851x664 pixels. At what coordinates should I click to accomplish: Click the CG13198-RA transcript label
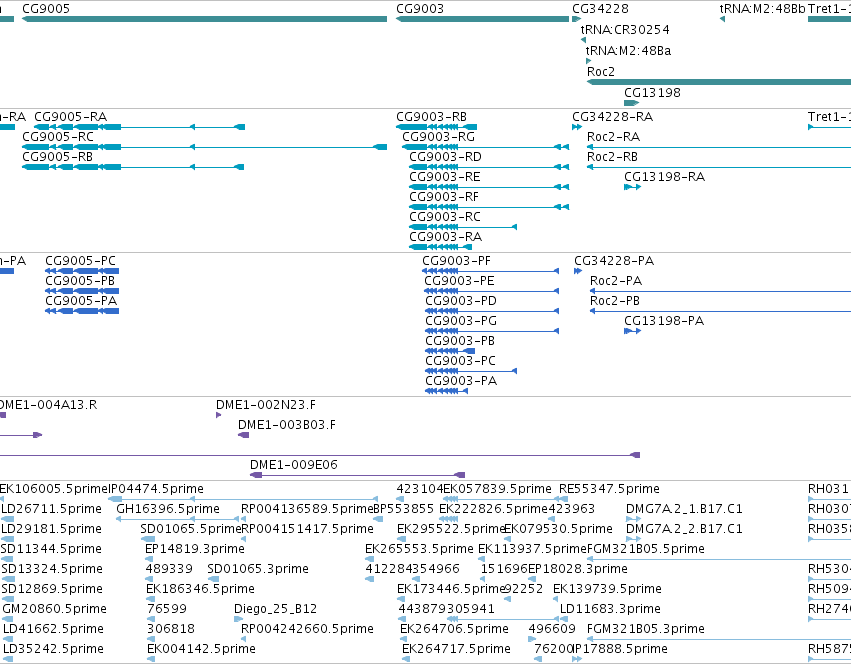tap(664, 177)
